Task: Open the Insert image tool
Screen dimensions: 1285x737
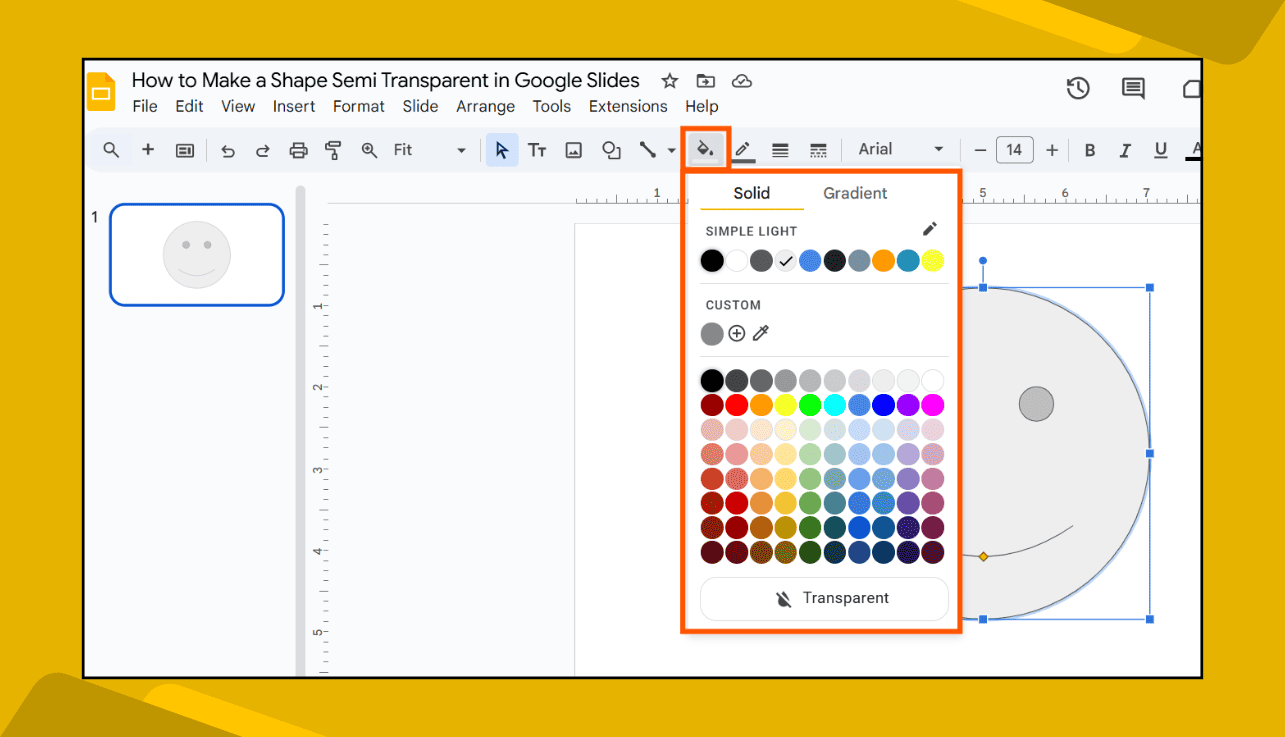Action: tap(573, 149)
